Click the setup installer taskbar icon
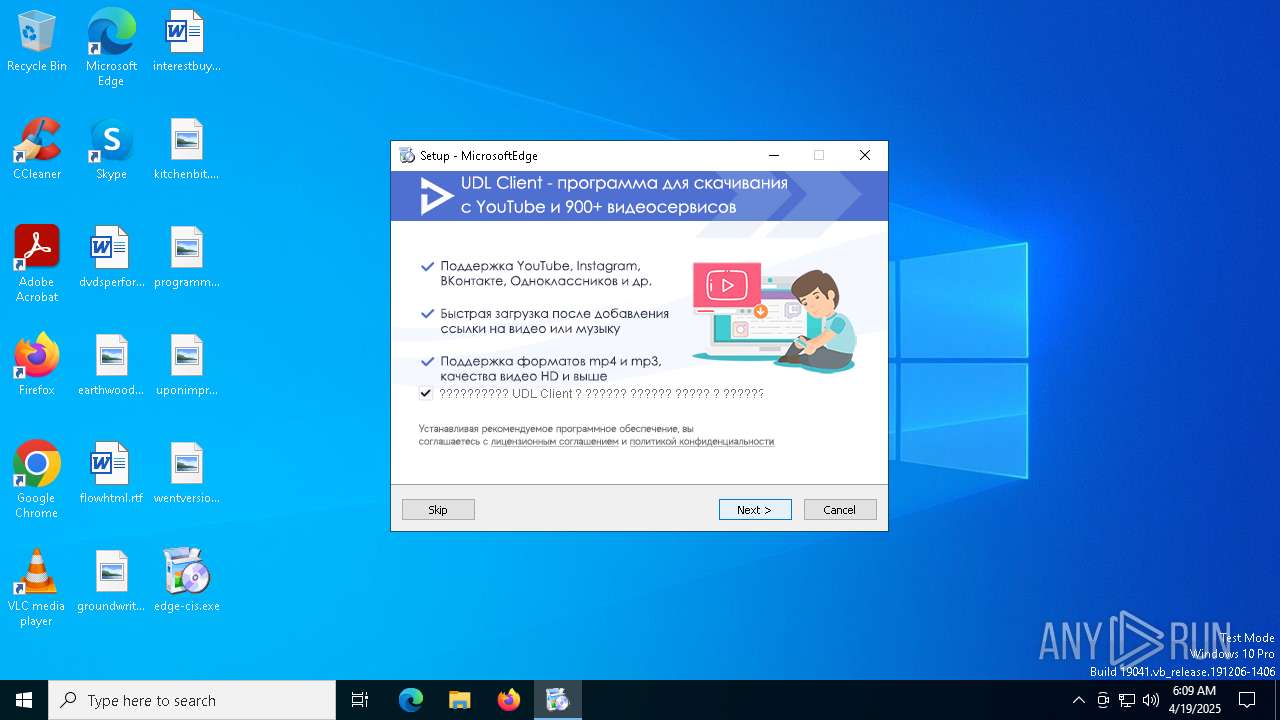This screenshot has width=1280, height=720. 557,700
